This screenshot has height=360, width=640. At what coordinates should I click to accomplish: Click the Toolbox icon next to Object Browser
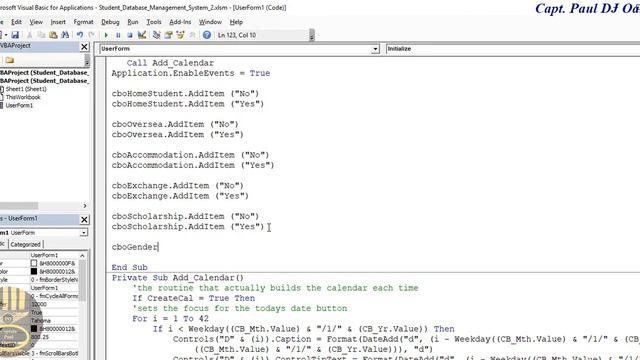click(x=192, y=35)
